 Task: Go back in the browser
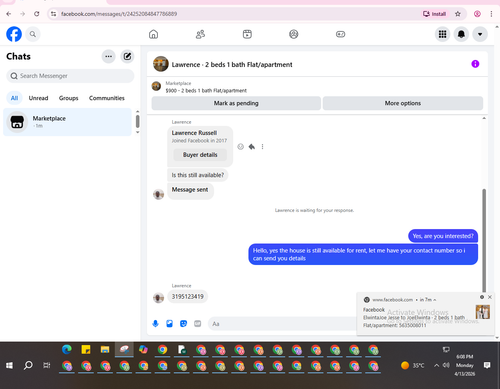(x=9, y=14)
